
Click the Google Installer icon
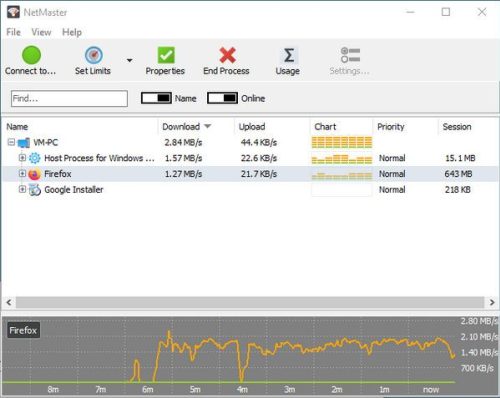click(x=35, y=190)
